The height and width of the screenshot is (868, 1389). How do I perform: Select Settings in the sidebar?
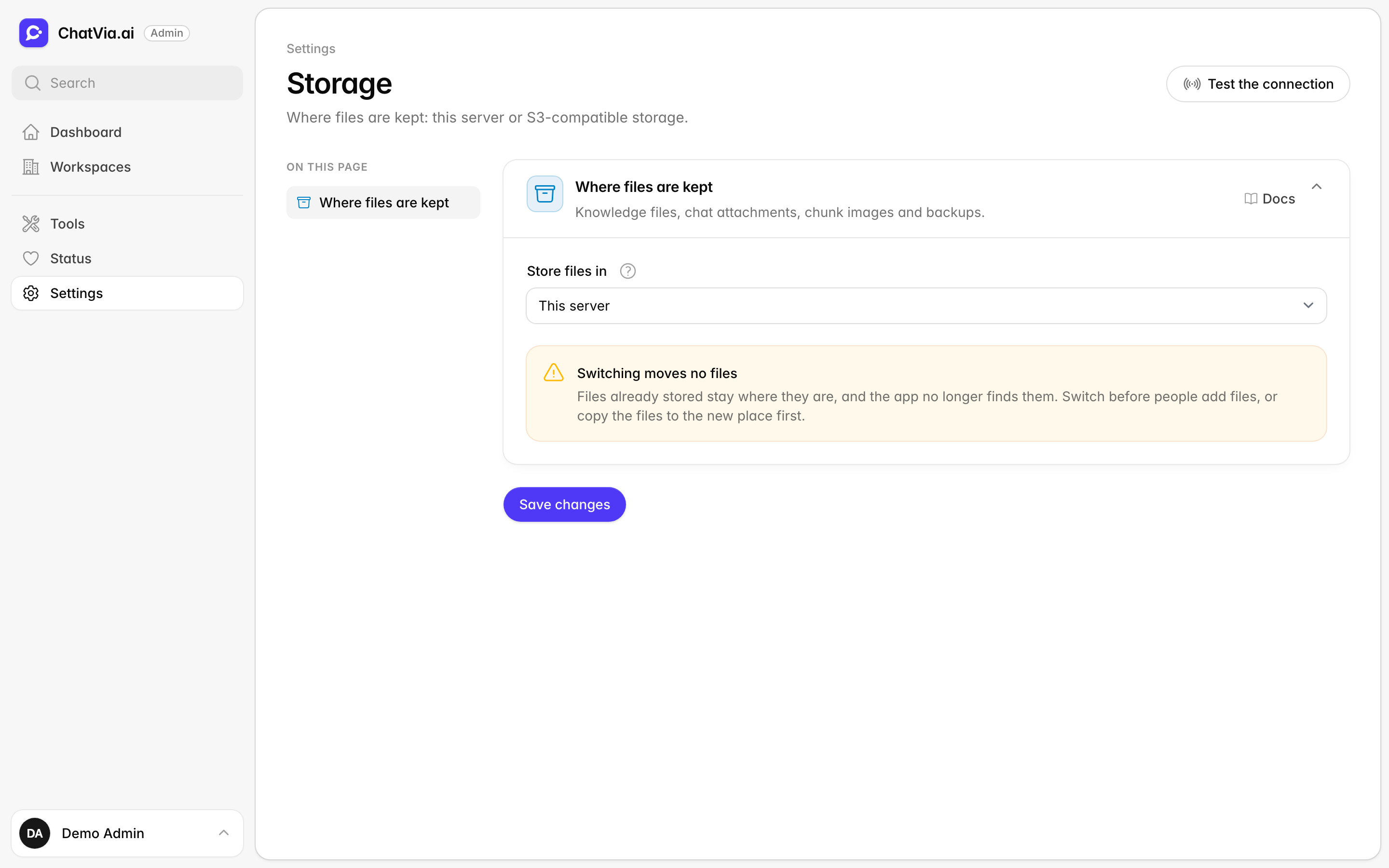(x=127, y=293)
